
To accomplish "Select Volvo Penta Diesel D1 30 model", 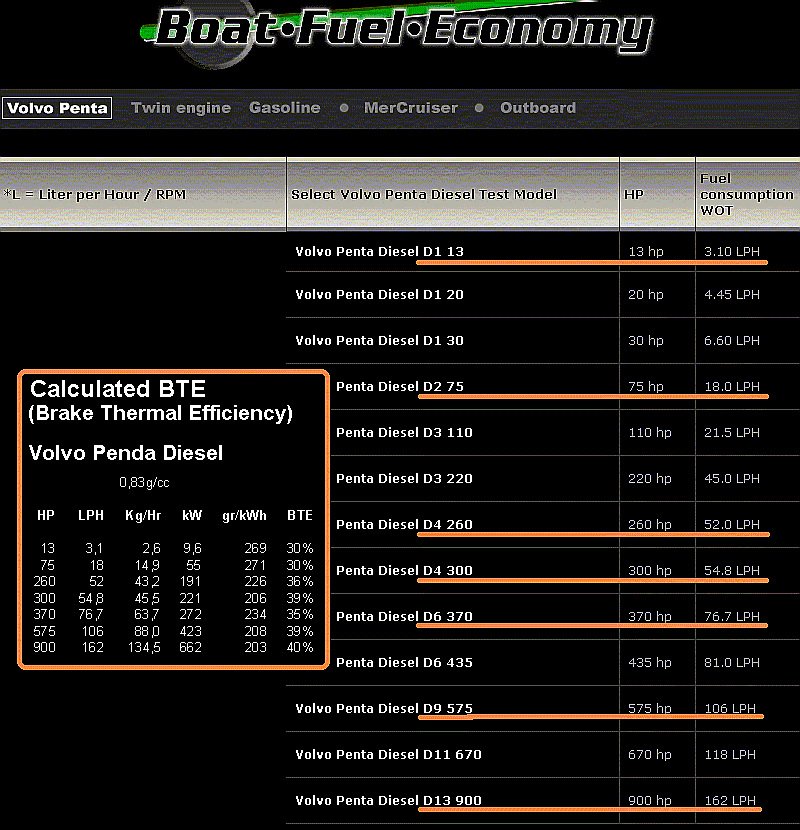I will point(379,340).
